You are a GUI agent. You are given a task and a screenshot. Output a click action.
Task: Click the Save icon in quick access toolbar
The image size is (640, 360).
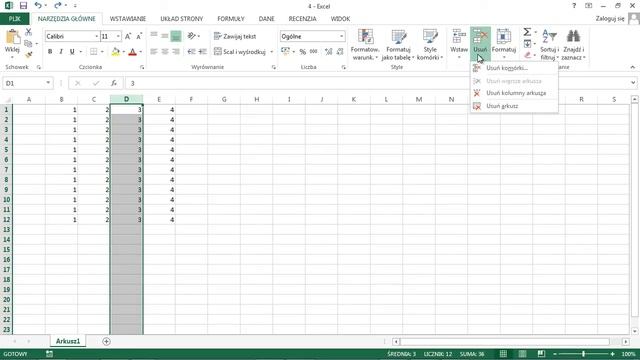pos(23,6)
